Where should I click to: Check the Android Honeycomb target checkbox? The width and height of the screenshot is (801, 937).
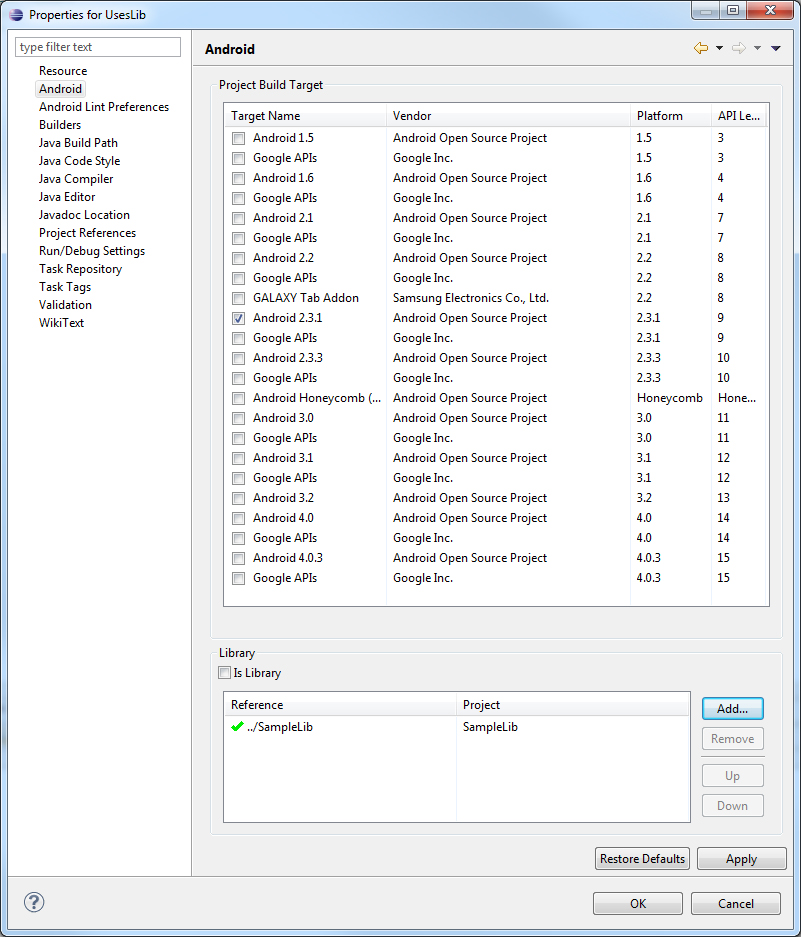click(239, 398)
